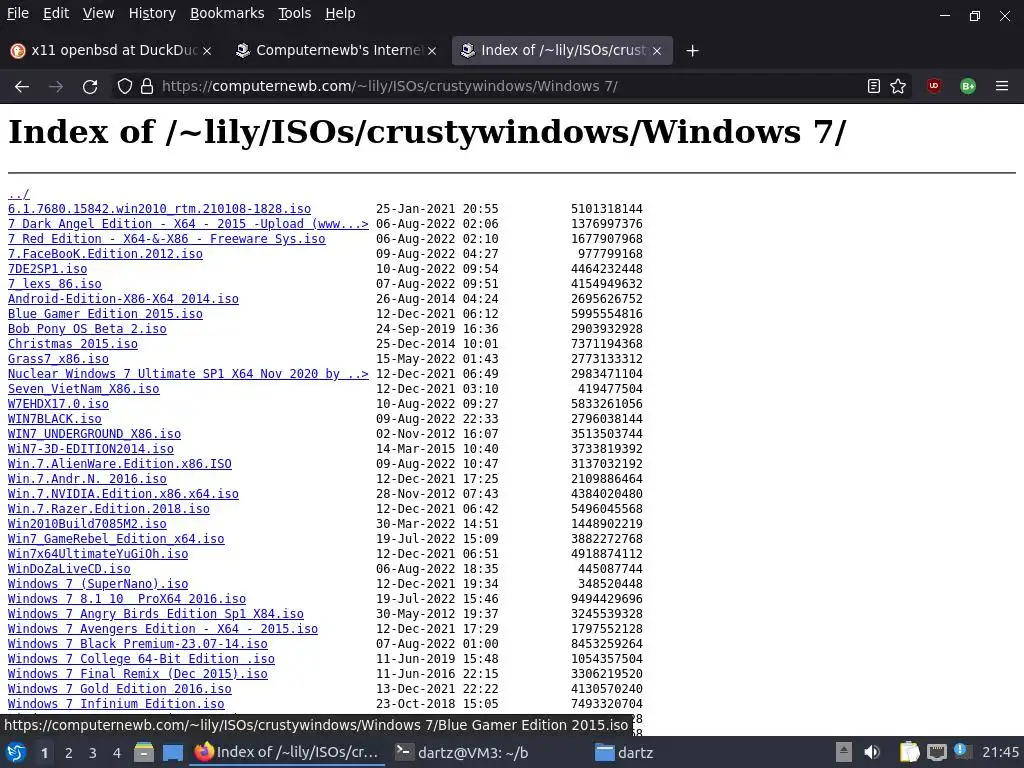Show site security padlock information

pos(147,86)
